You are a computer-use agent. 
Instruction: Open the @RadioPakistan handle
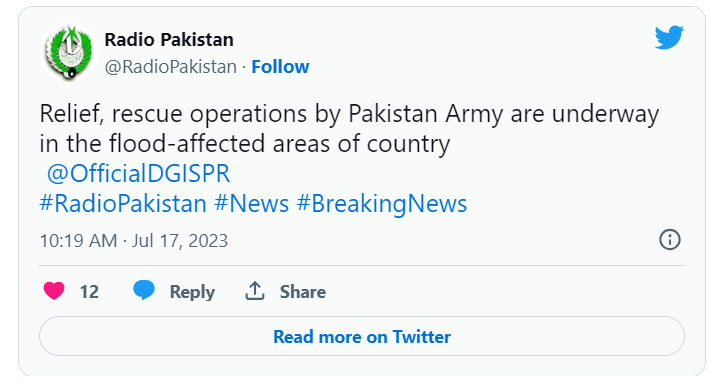click(171, 67)
